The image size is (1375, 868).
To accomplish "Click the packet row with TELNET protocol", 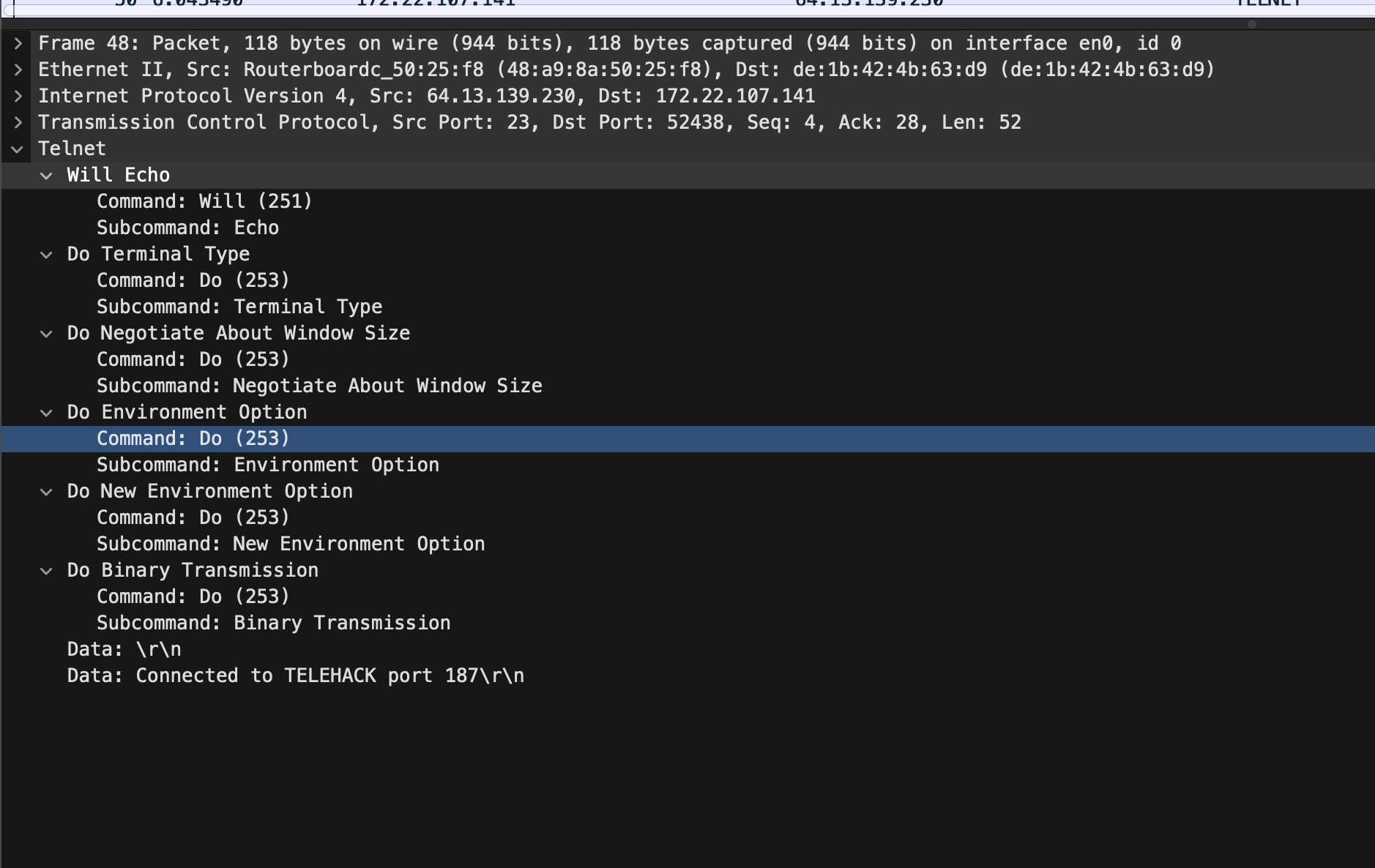I will coord(659,4).
